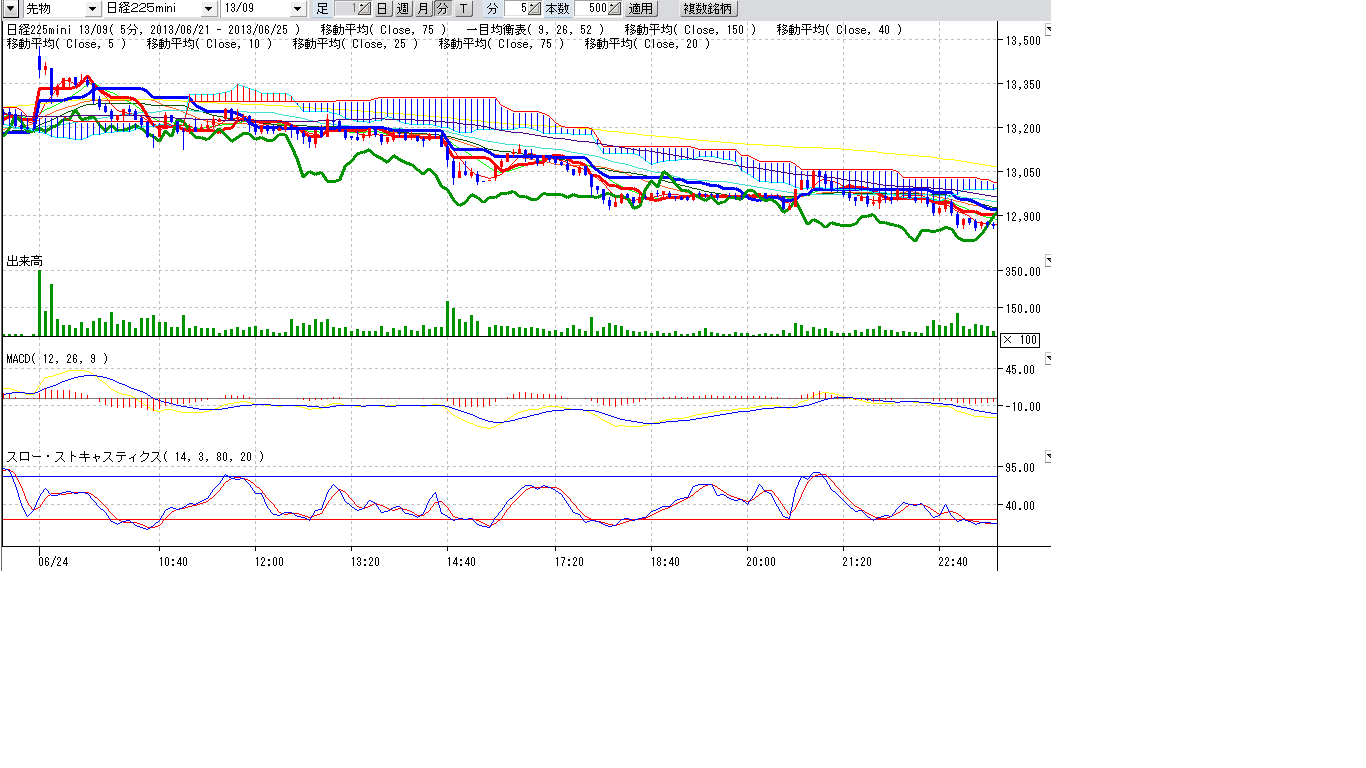Switch to daily chart with 日 button
1366x768 pixels.
click(x=382, y=9)
